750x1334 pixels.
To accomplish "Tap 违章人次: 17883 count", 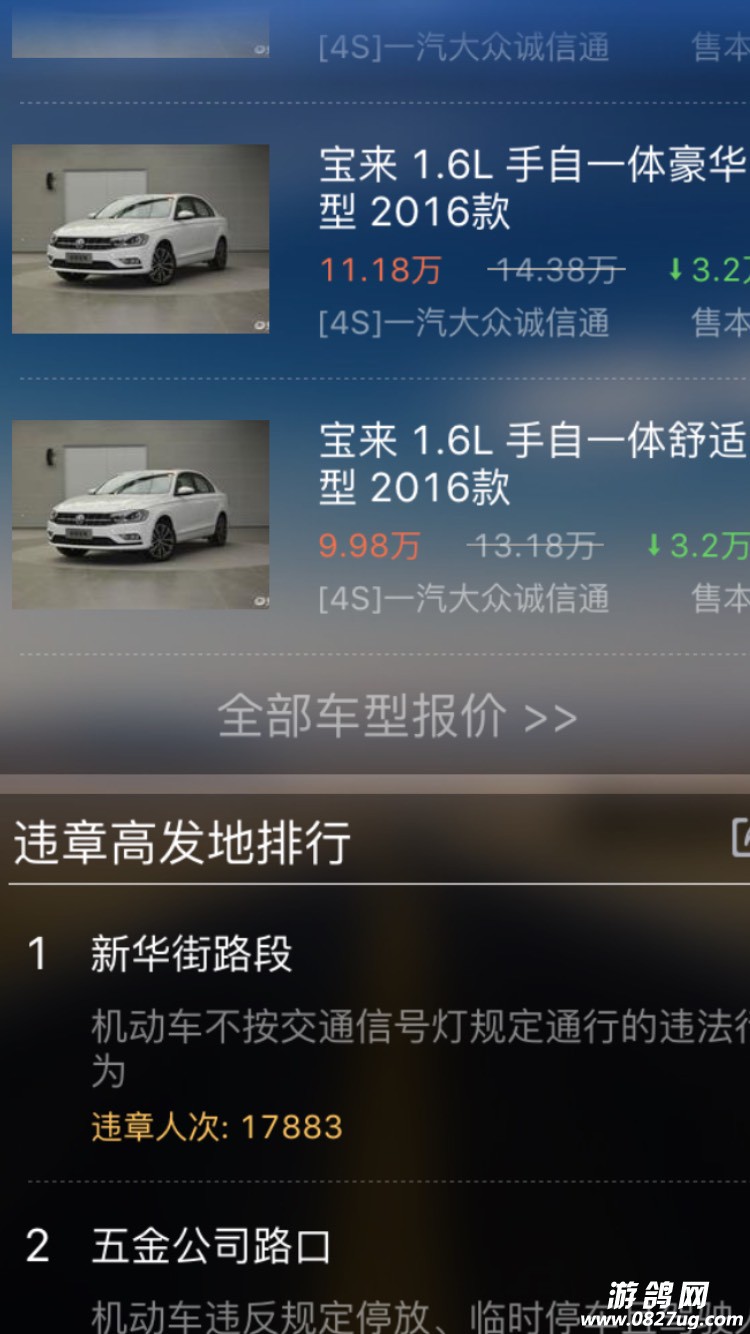I will click(x=217, y=1127).
